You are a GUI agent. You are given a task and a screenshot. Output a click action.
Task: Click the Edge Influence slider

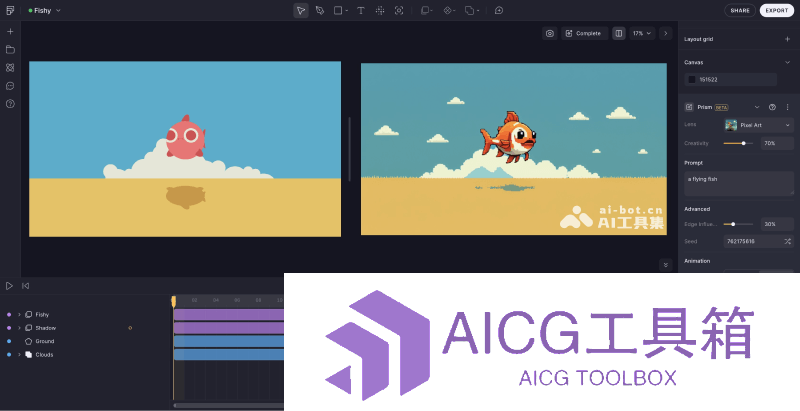point(738,224)
